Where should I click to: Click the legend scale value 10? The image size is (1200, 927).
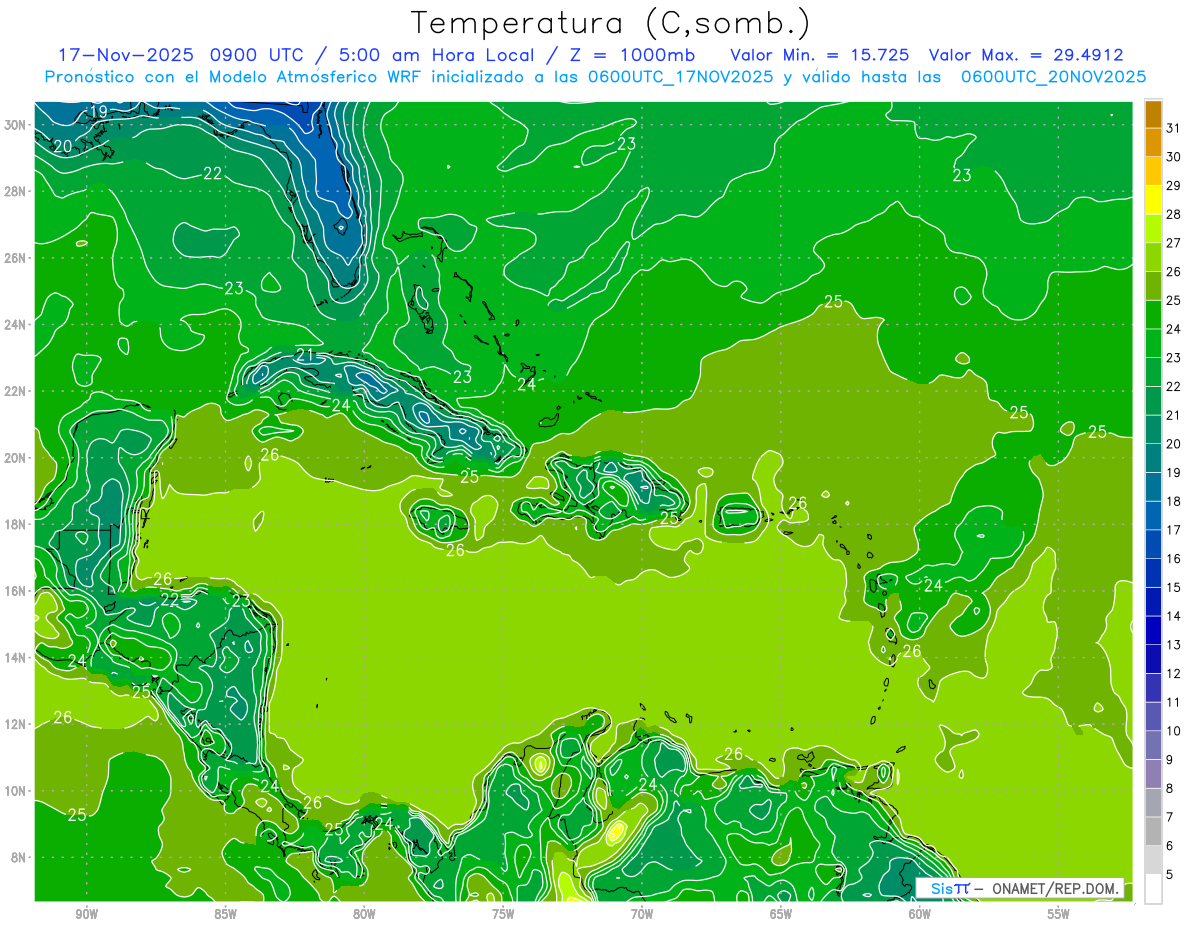pos(1174,731)
